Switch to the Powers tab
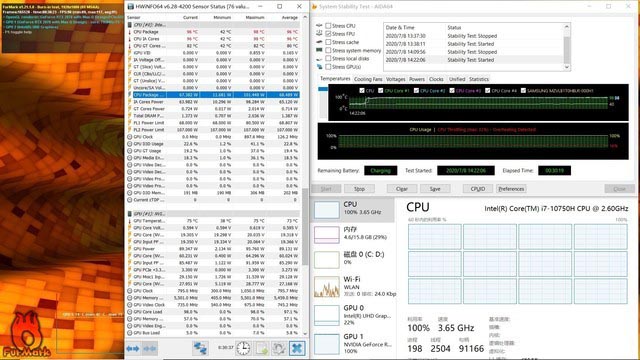 click(417, 79)
